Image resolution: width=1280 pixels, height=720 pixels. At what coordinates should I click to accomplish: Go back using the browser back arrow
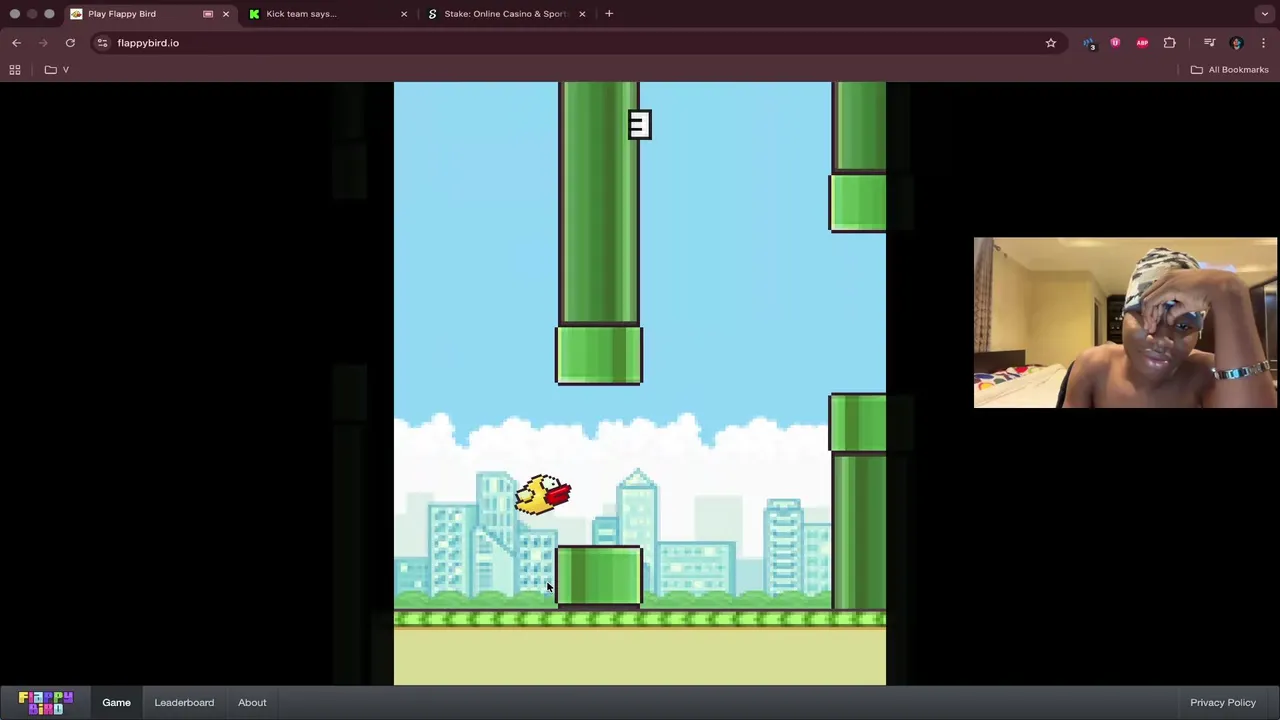tap(16, 43)
